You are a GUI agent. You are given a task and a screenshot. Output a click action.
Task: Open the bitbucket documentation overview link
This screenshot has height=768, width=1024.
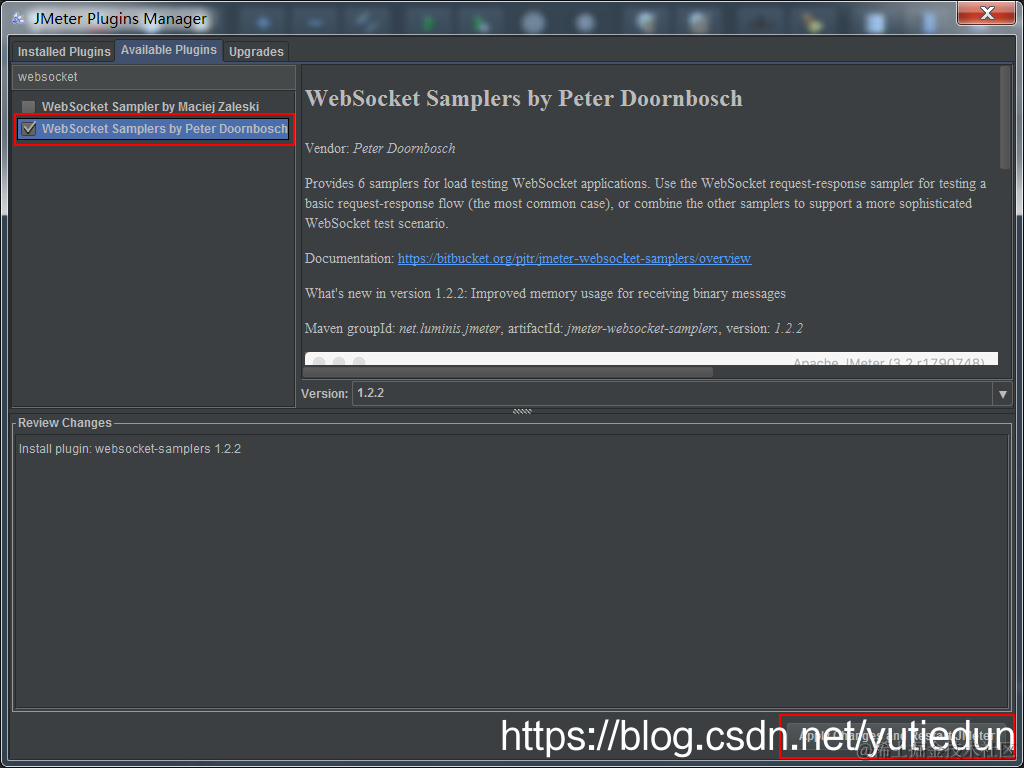click(x=574, y=258)
